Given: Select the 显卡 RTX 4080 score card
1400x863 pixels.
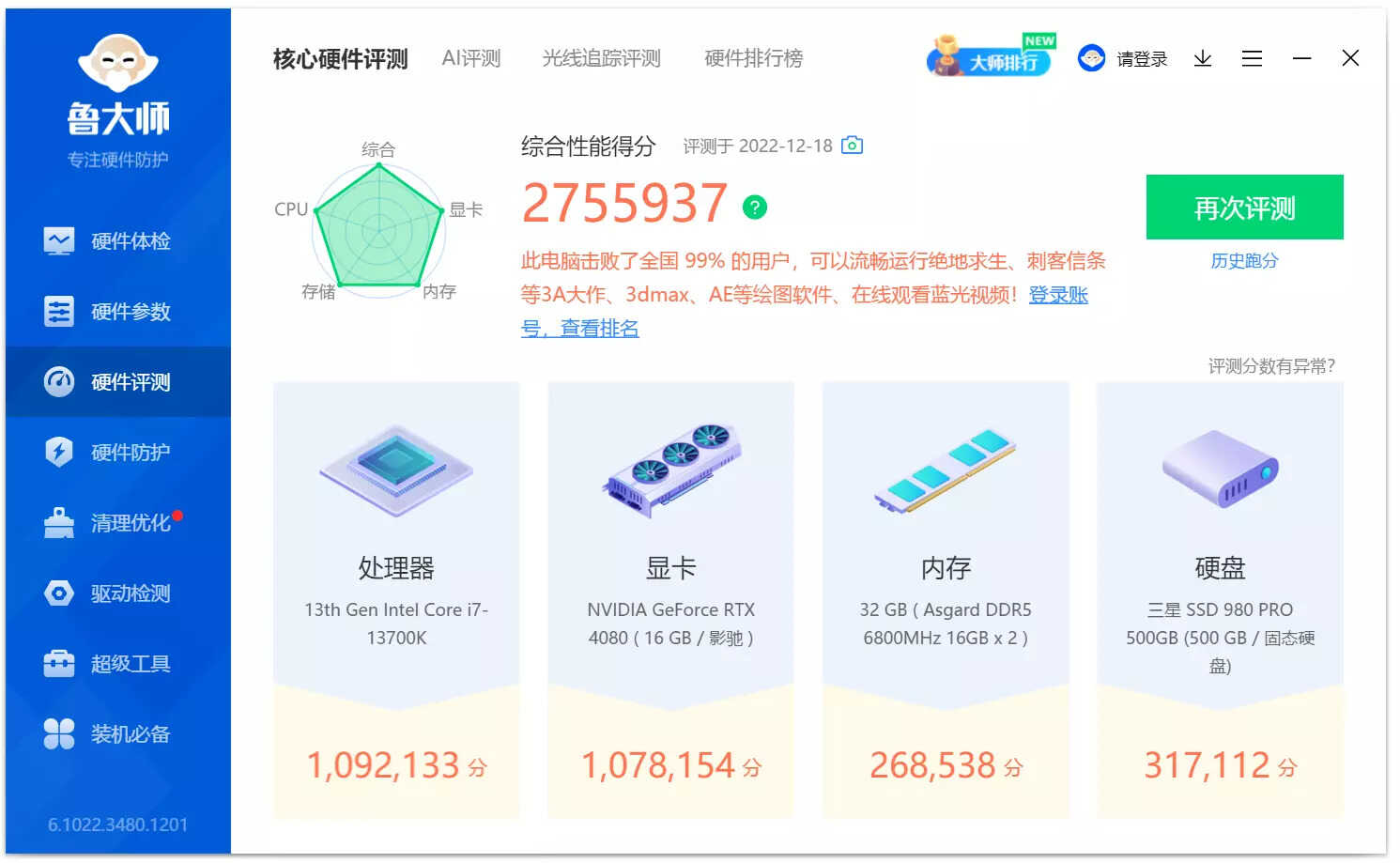Looking at the screenshot, I should (671, 600).
